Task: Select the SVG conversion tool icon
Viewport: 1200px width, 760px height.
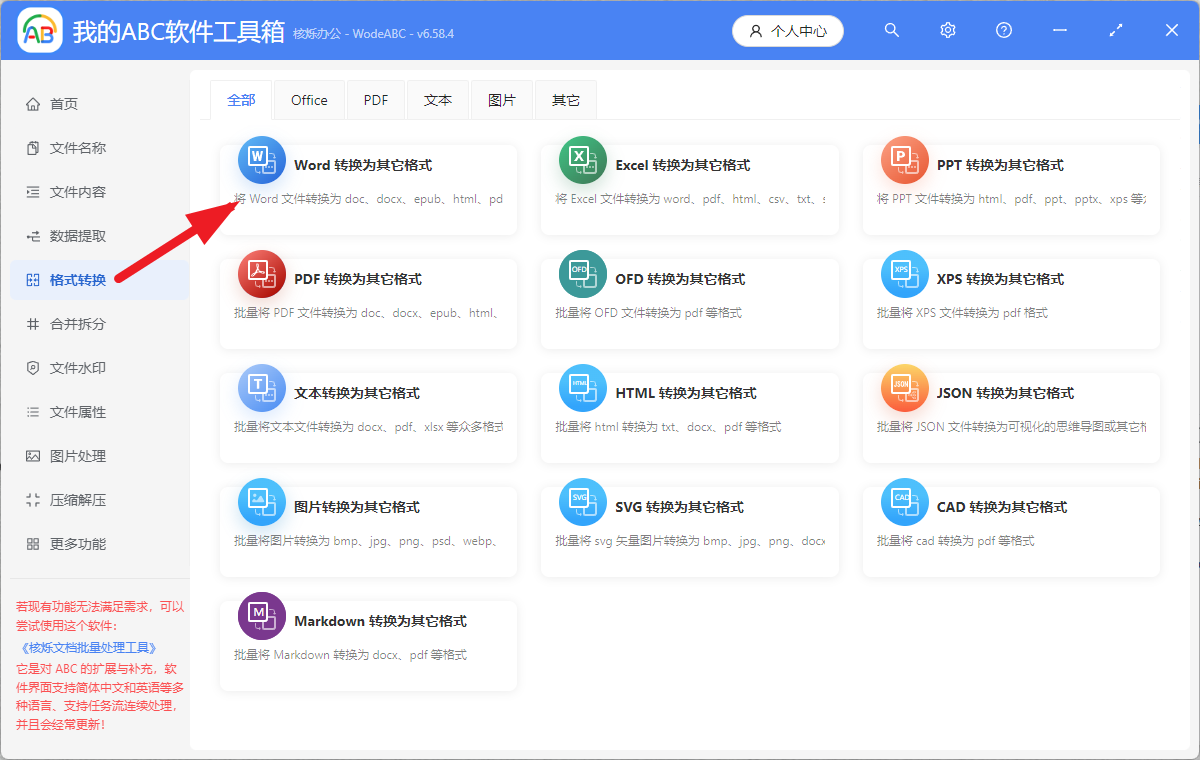Action: point(583,502)
